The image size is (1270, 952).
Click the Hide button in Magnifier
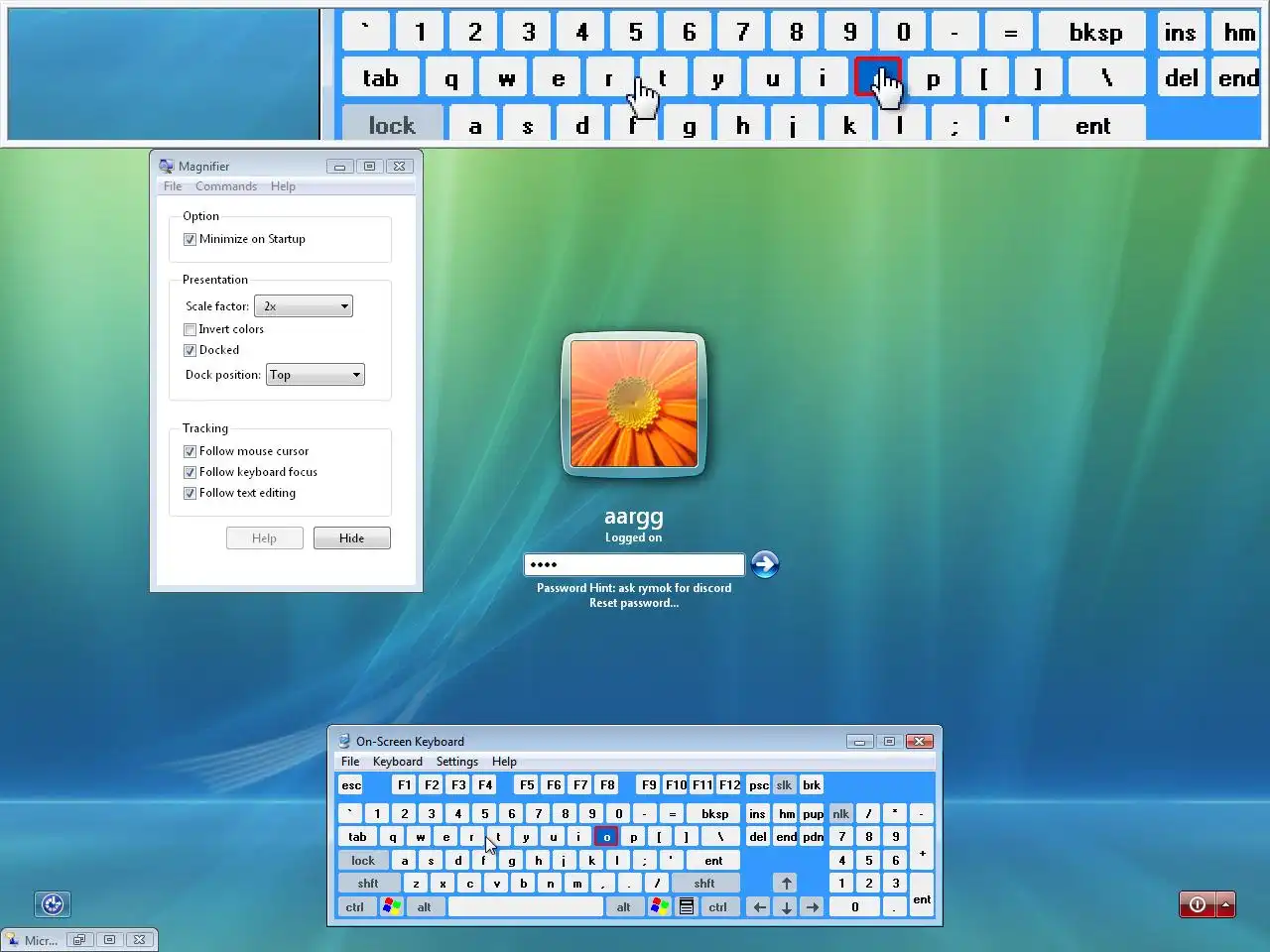click(x=352, y=537)
